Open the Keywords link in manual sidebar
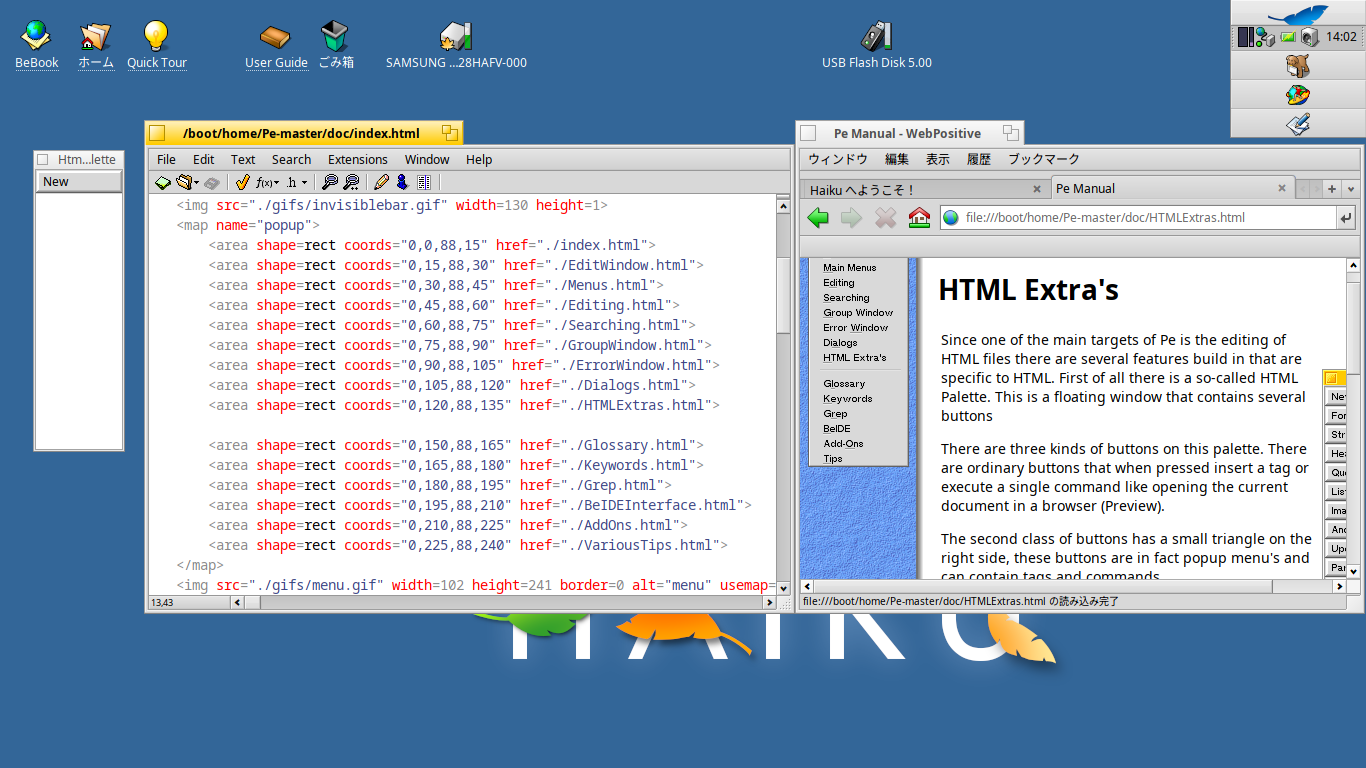The image size is (1366, 768). (847, 398)
